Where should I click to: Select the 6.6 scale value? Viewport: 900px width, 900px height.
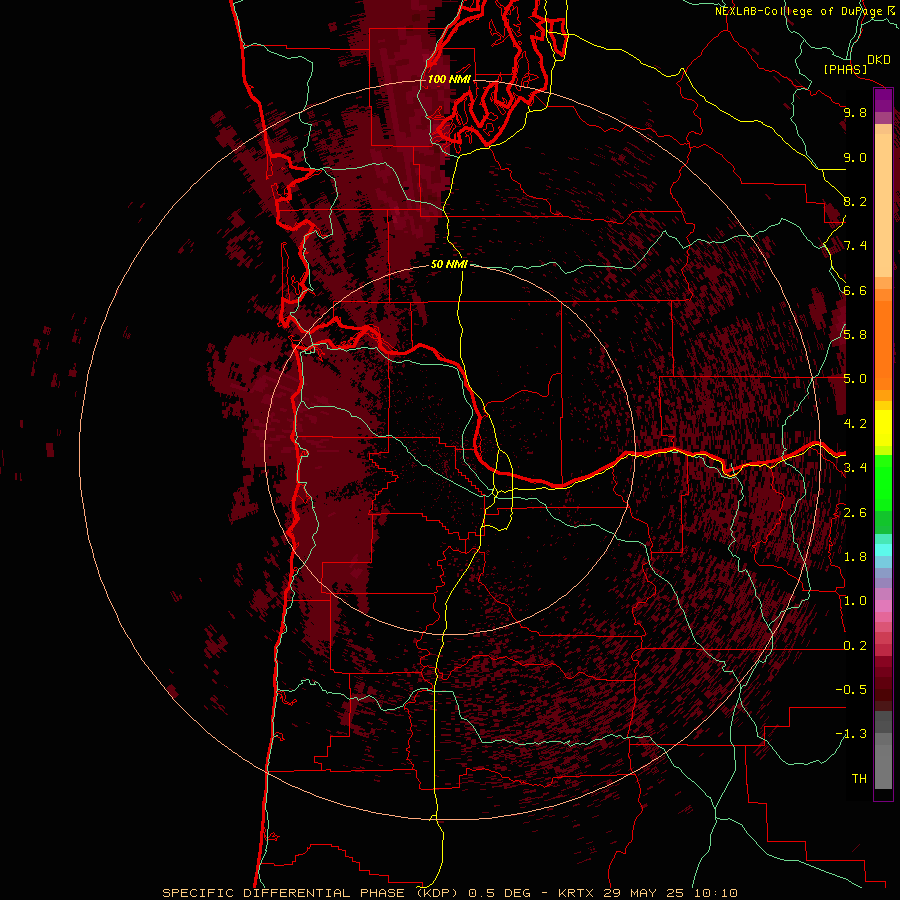click(855, 290)
